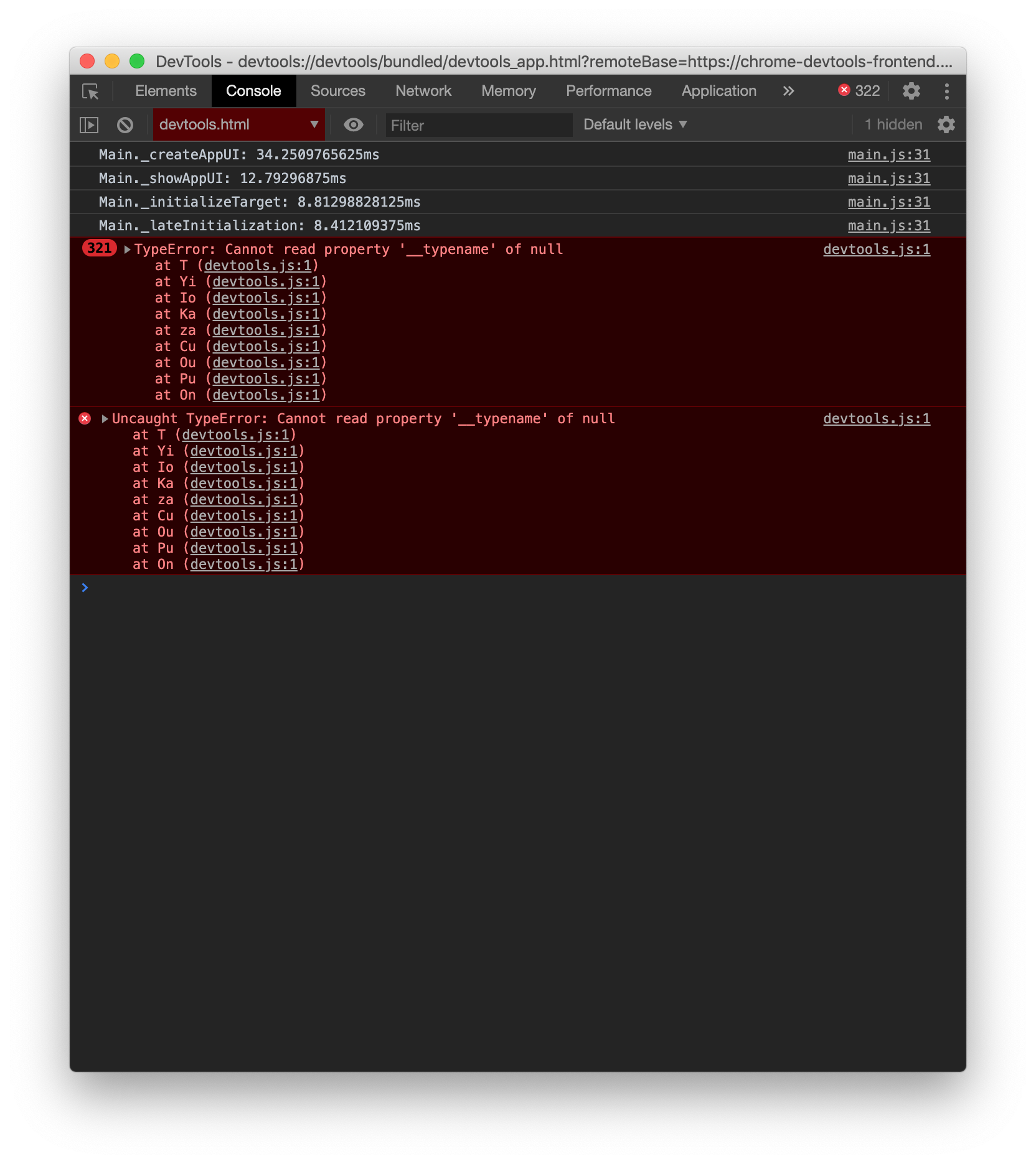Collapse the Uncaught TypeError stack triangle
The image size is (1036, 1164).
pos(105,419)
